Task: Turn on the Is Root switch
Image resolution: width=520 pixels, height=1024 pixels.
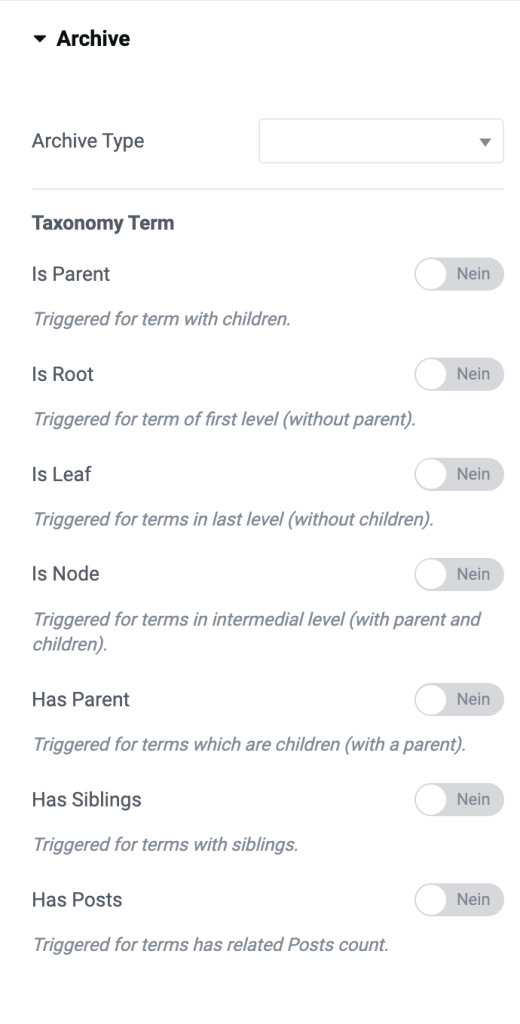Action: [x=459, y=374]
